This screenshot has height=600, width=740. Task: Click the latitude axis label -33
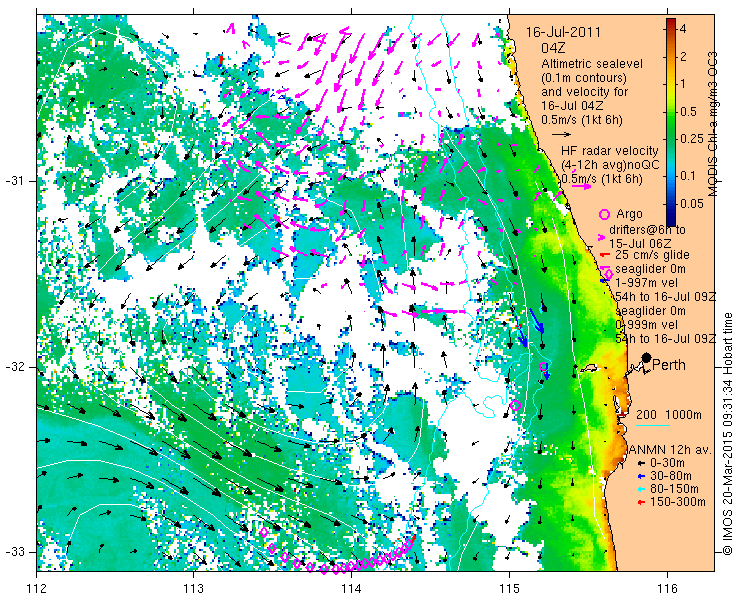pyautogui.click(x=14, y=552)
